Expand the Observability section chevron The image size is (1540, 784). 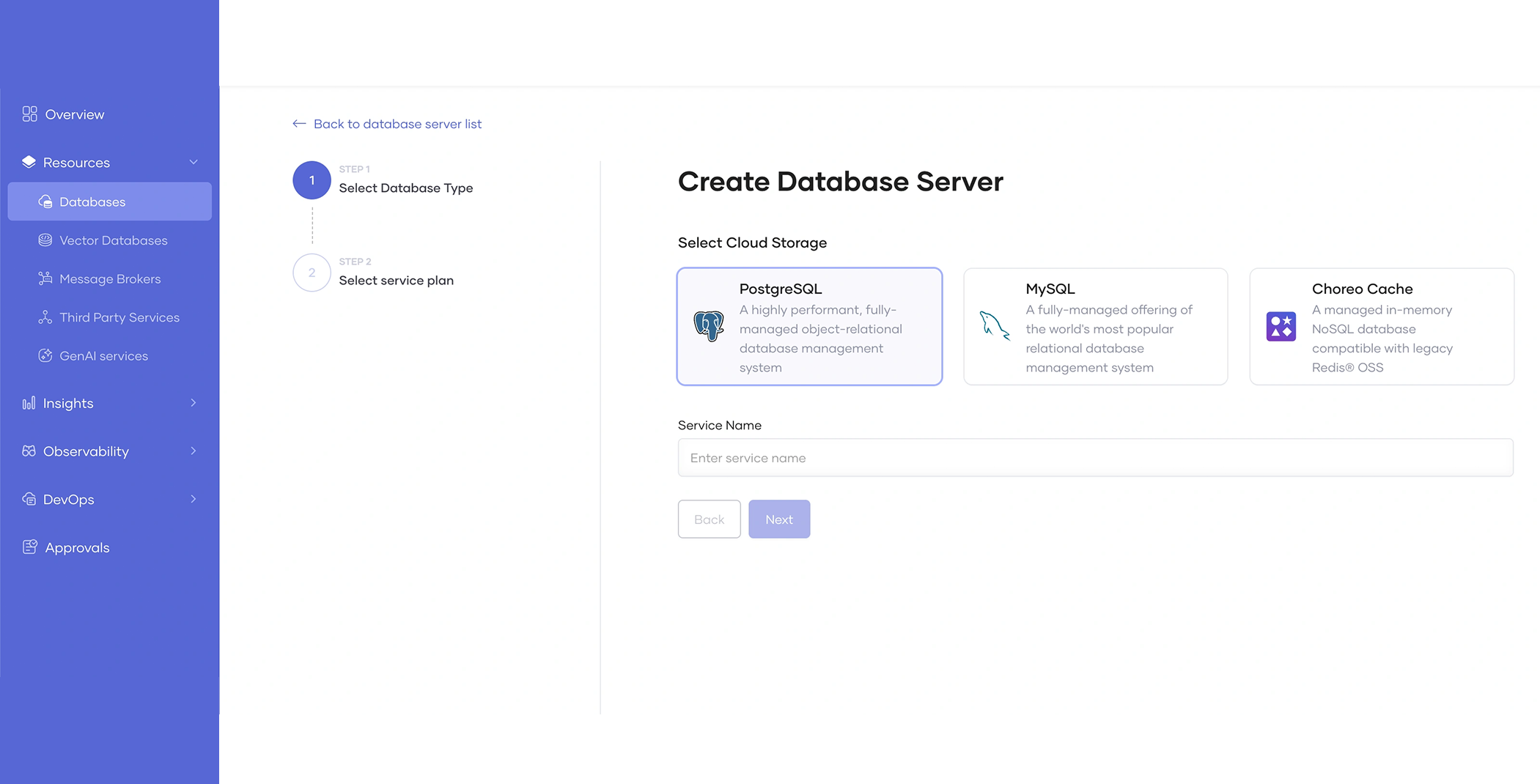[194, 451]
